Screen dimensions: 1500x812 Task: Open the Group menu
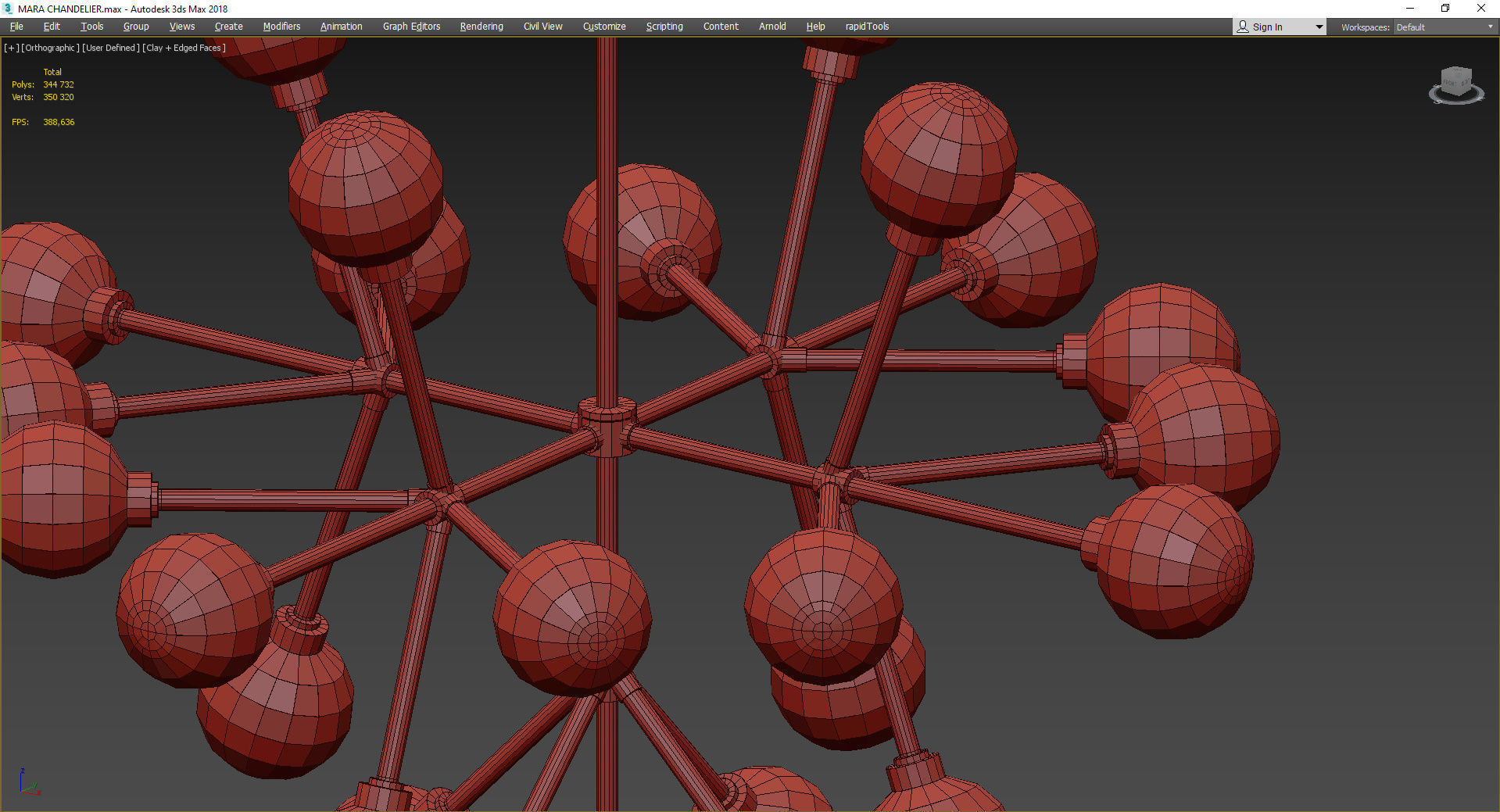click(x=136, y=27)
